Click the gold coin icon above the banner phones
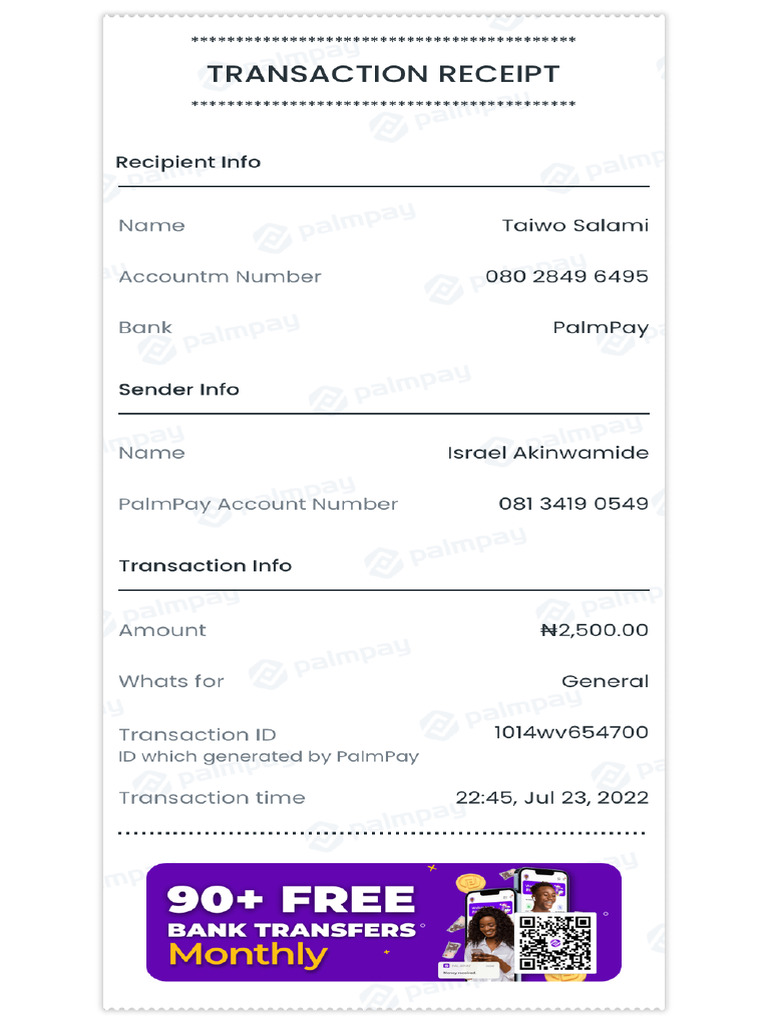 (470, 885)
